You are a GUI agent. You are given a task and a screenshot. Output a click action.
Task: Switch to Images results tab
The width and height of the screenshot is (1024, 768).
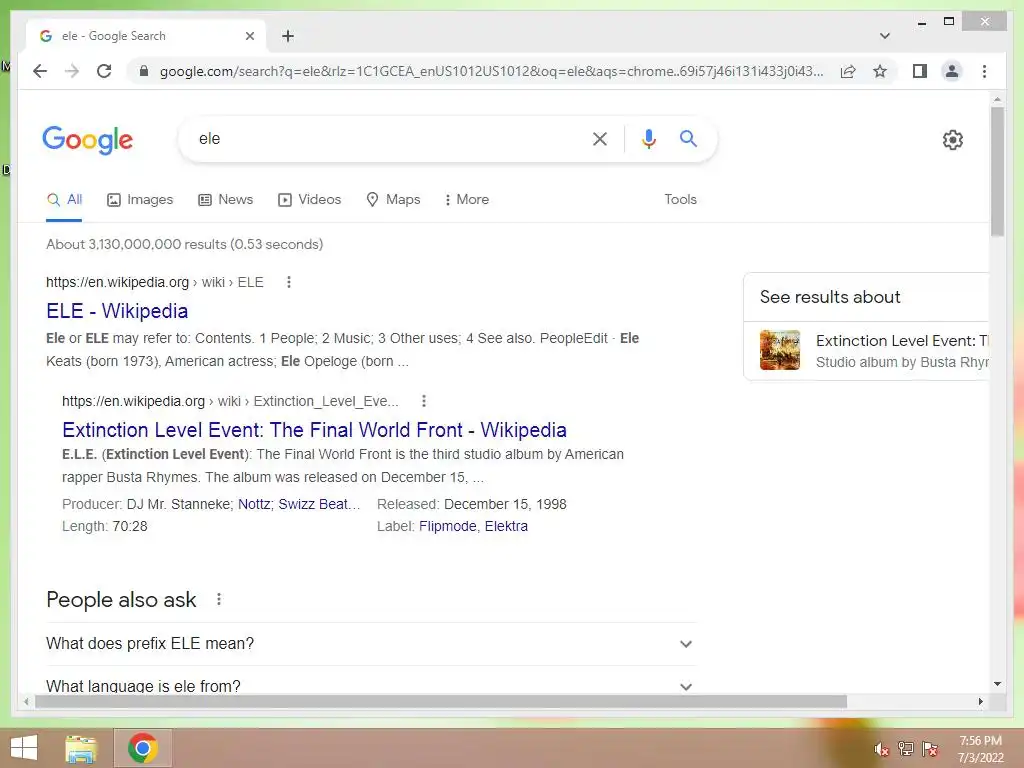pos(140,200)
